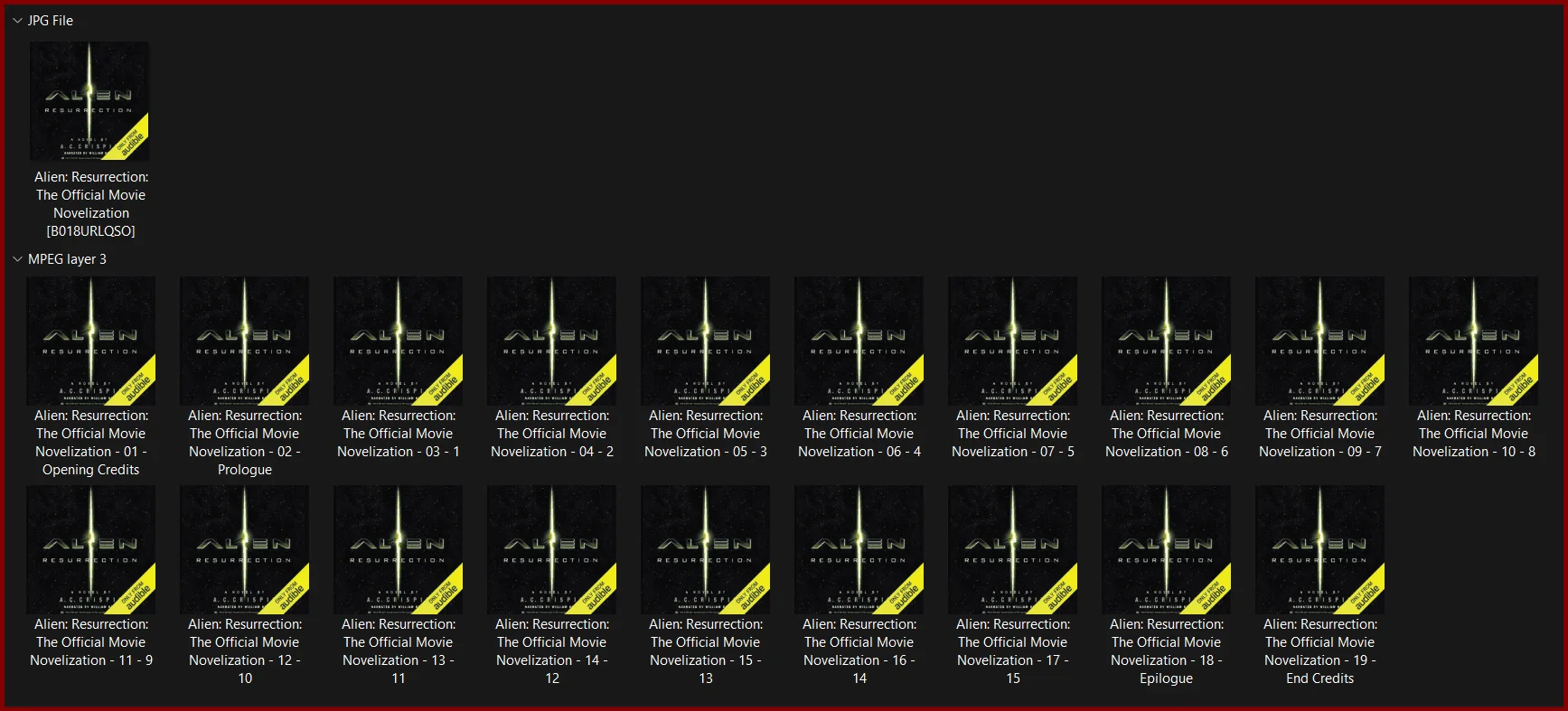Click file name ending '[B018URLQSO]'
This screenshot has width=1568, height=711.
tap(91, 204)
